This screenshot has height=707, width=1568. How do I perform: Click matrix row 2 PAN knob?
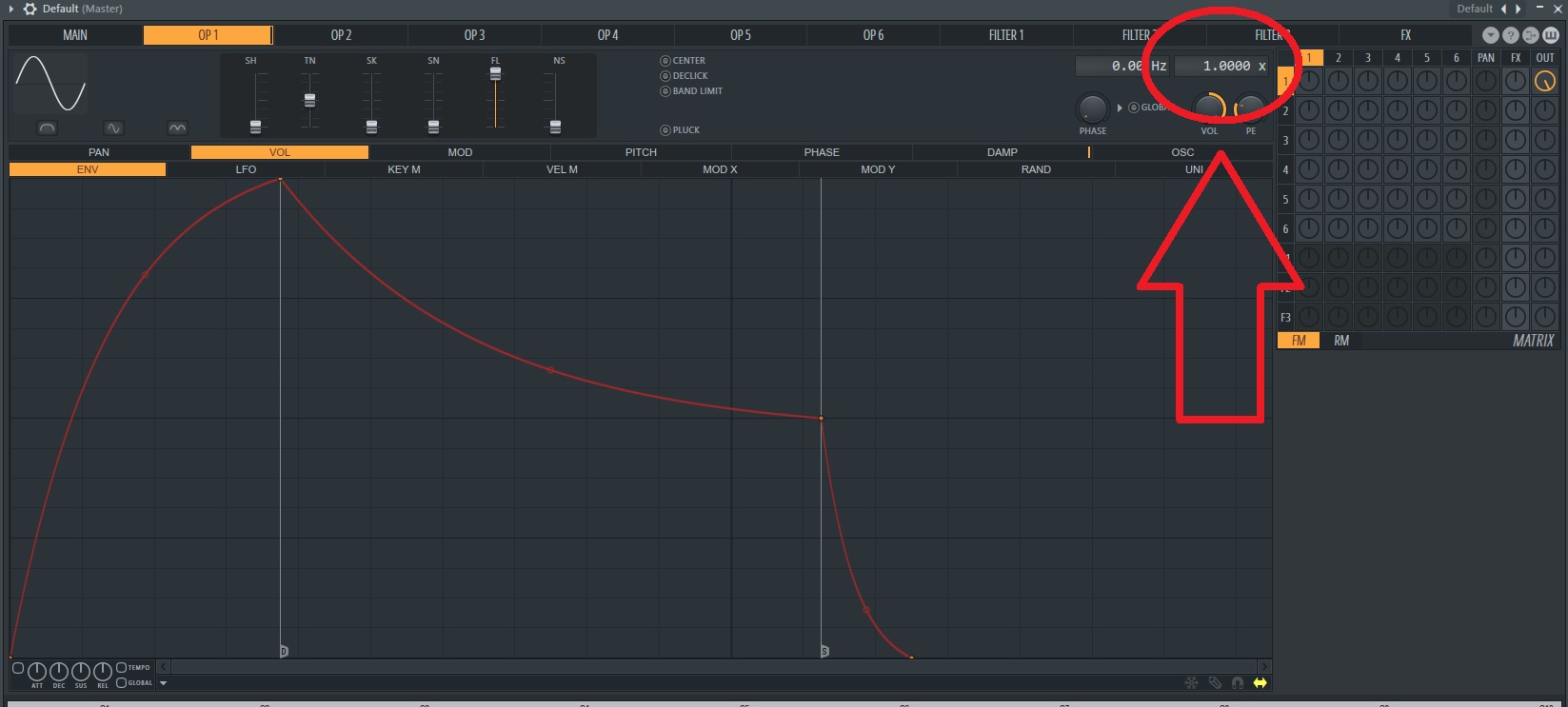point(1486,110)
